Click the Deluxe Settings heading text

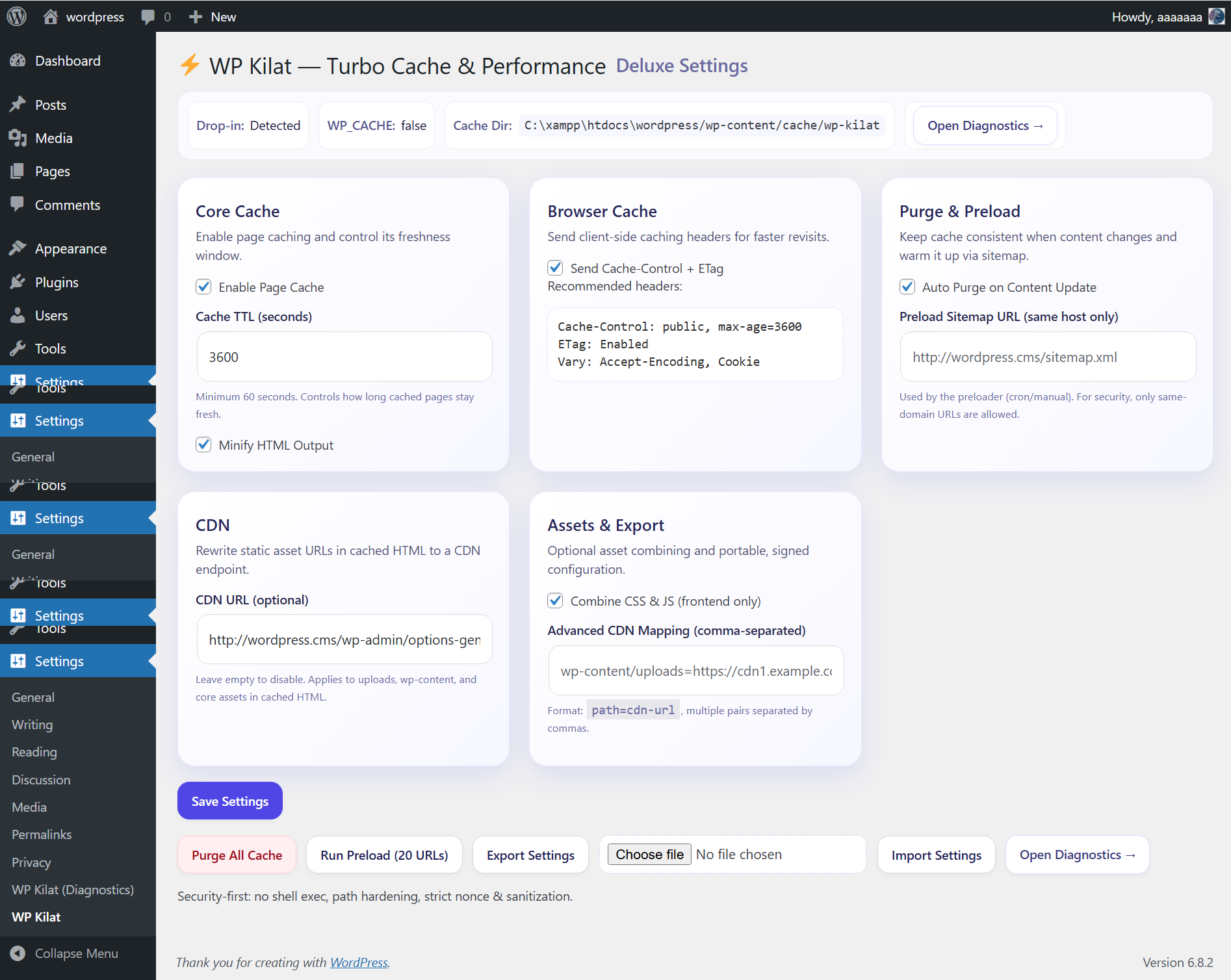click(x=682, y=66)
